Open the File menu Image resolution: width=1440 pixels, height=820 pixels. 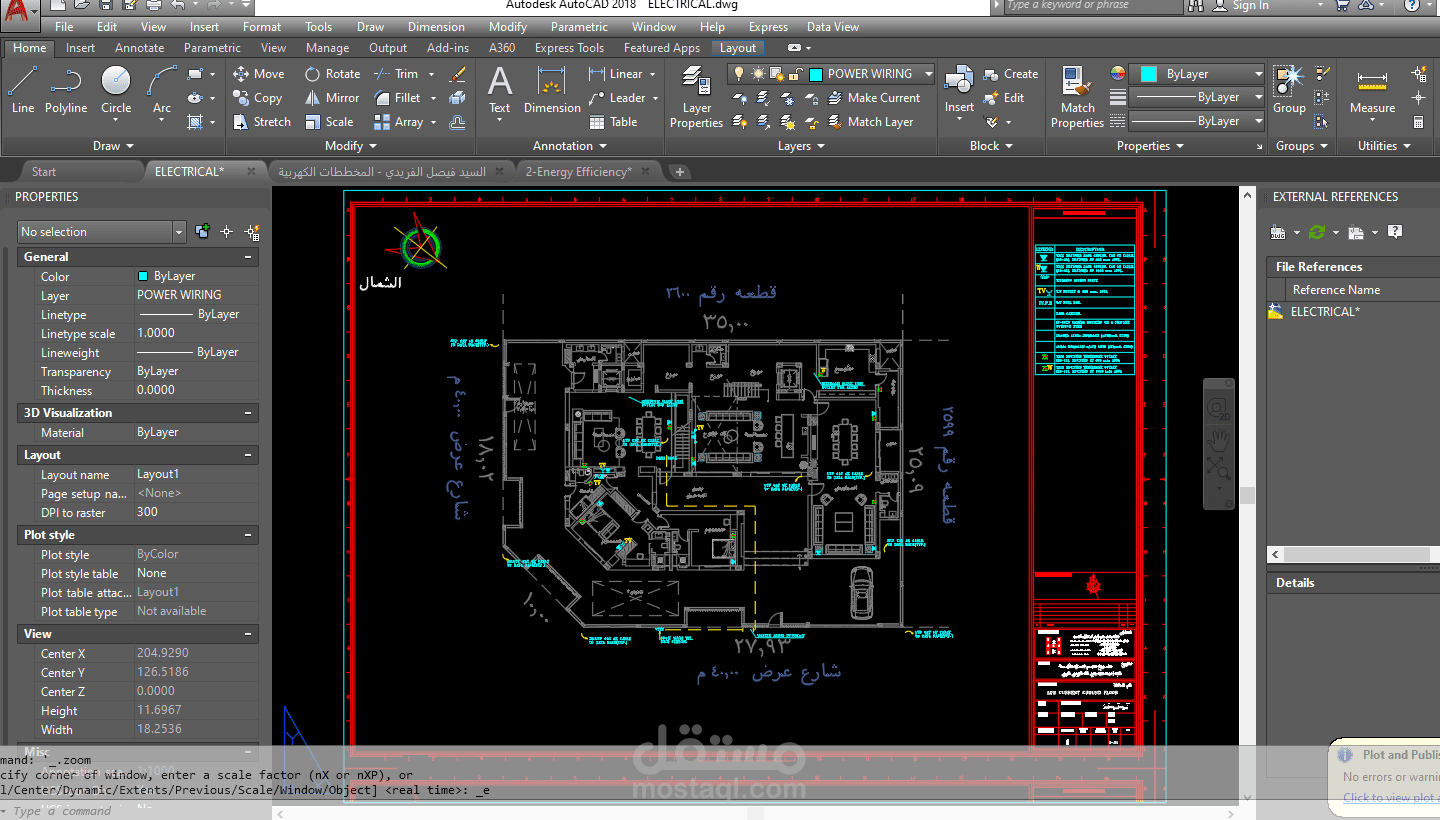click(x=64, y=27)
